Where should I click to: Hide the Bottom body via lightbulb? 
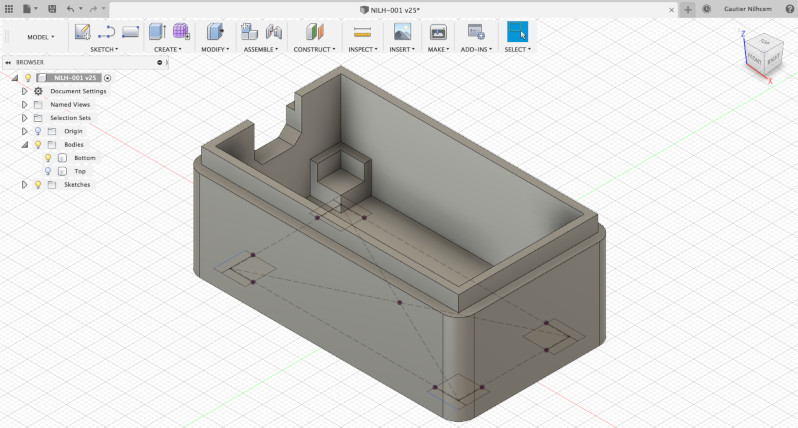pyautogui.click(x=48, y=158)
